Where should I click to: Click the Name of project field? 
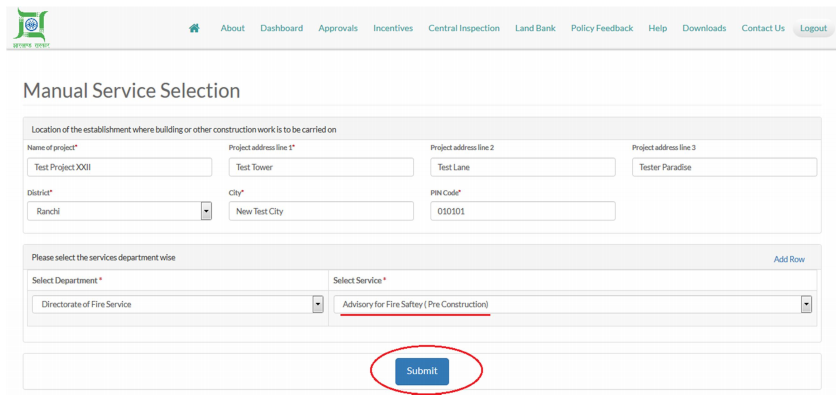click(x=119, y=167)
